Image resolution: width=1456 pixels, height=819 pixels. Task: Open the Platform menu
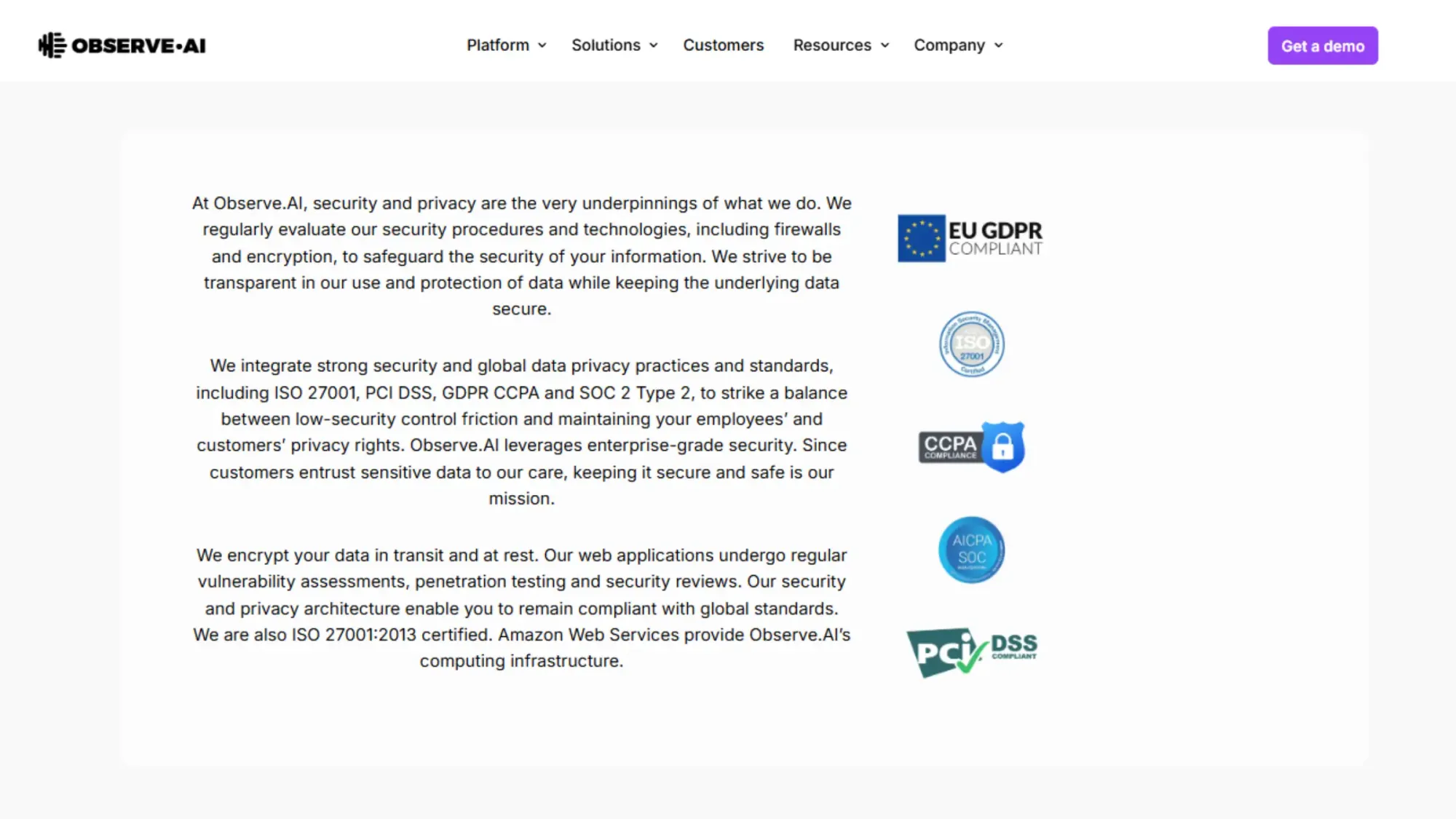tap(498, 45)
